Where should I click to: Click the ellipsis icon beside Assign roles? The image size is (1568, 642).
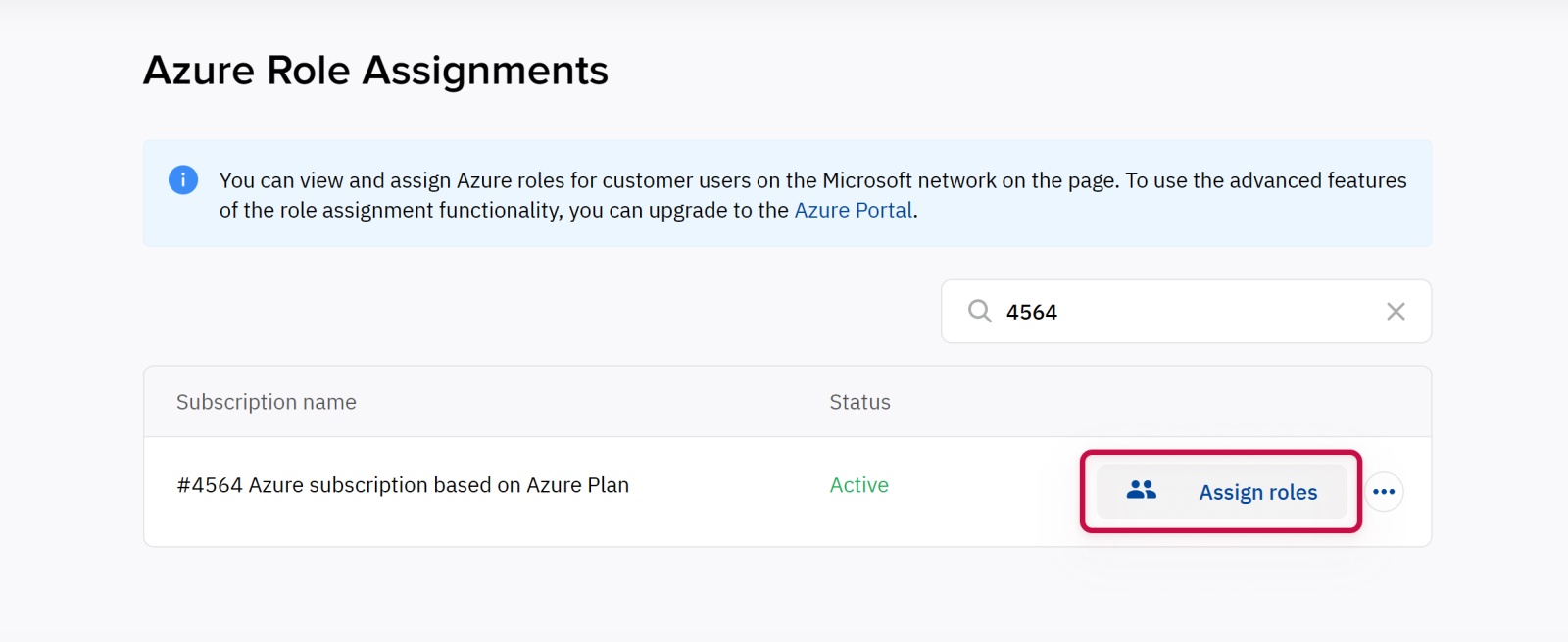tap(1384, 492)
